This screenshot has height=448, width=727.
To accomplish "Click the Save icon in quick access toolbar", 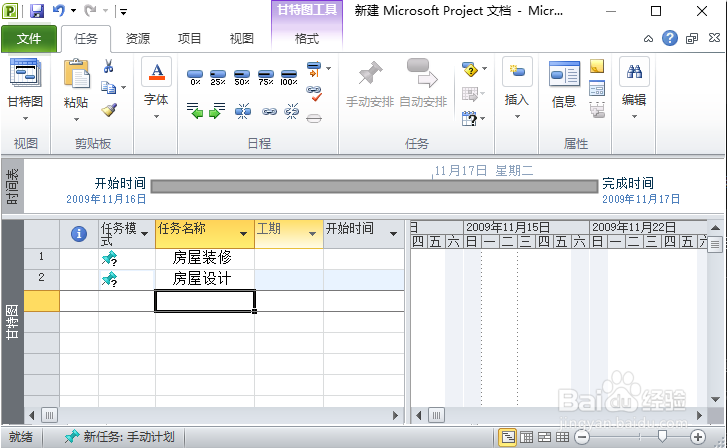I will (x=37, y=11).
